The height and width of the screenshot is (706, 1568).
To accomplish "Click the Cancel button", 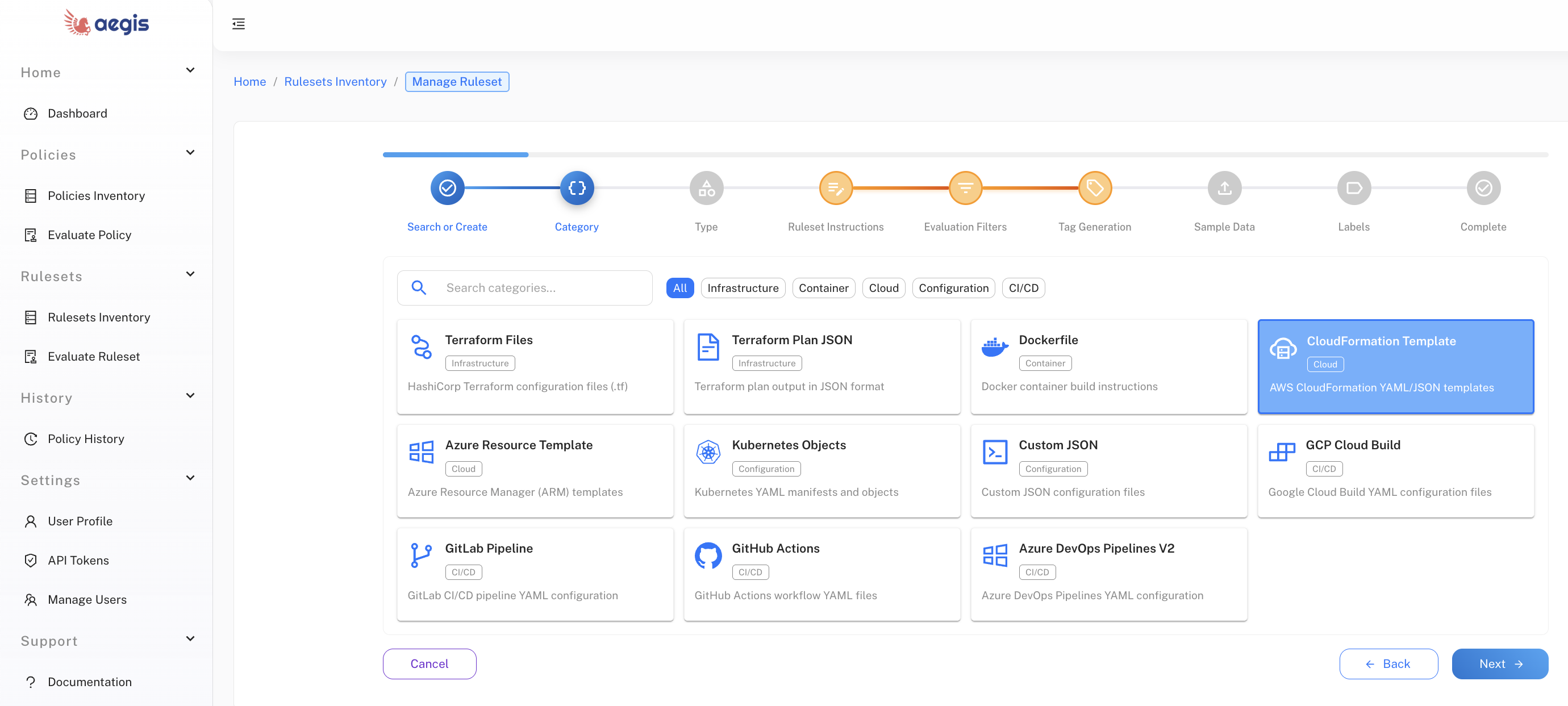I will pyautogui.click(x=429, y=663).
